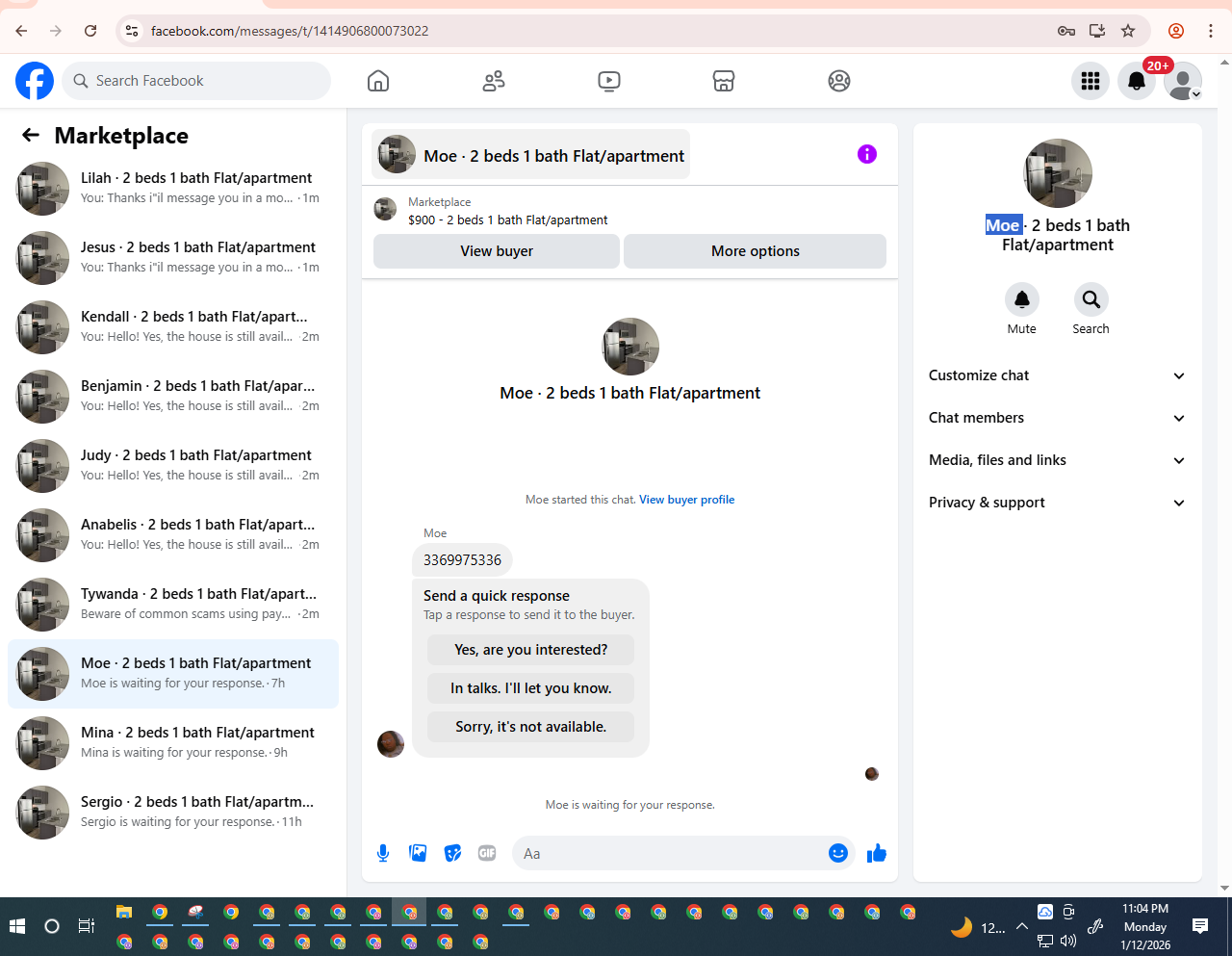This screenshot has width=1232, height=956.
Task: Open Tywanda conversation in list
Action: tap(173, 605)
